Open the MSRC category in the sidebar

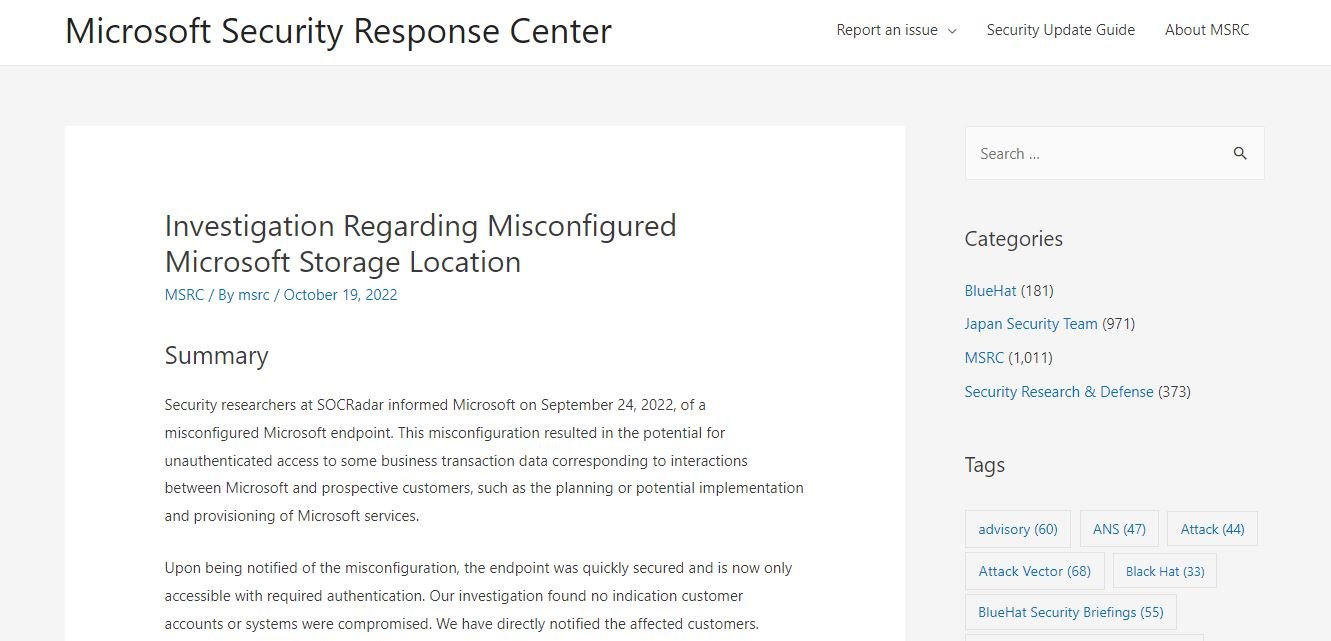pos(984,358)
